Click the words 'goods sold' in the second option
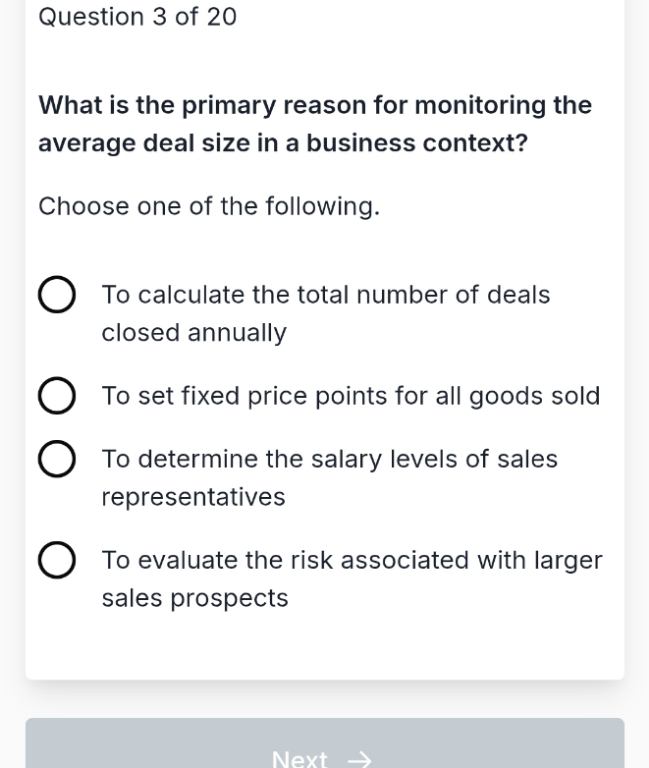This screenshot has width=649, height=768. (535, 396)
